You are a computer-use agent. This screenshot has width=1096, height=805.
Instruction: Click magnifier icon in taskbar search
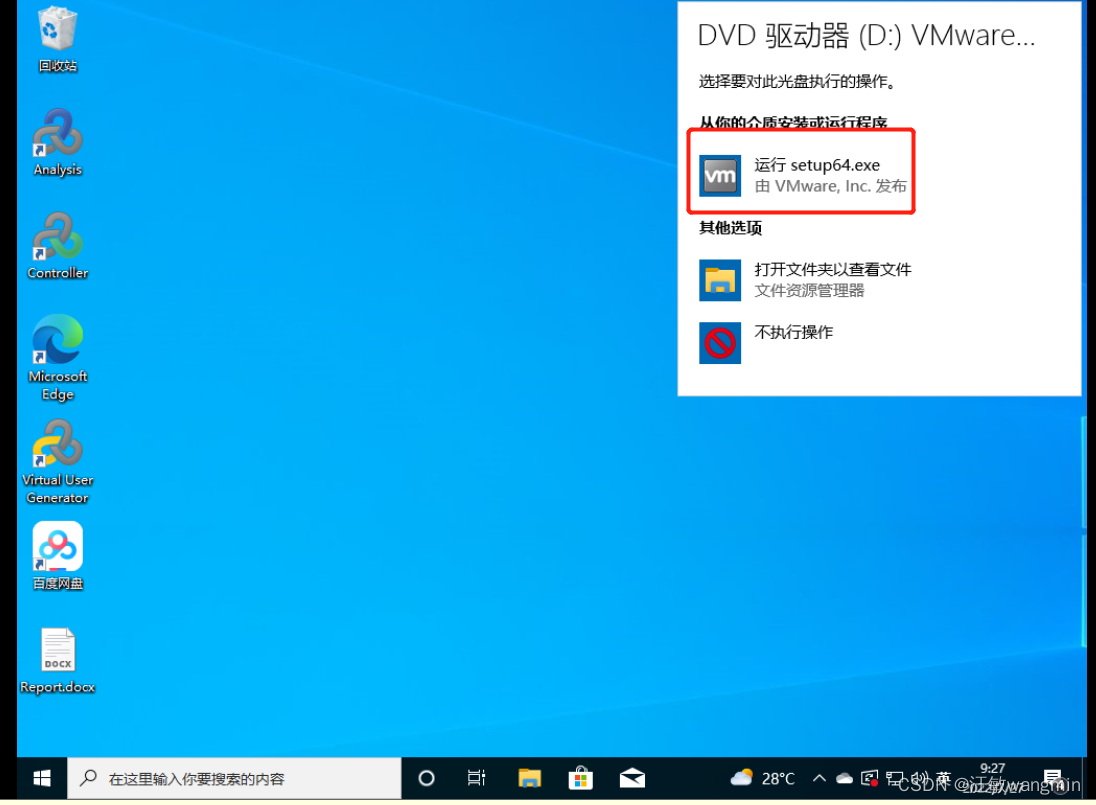(89, 777)
